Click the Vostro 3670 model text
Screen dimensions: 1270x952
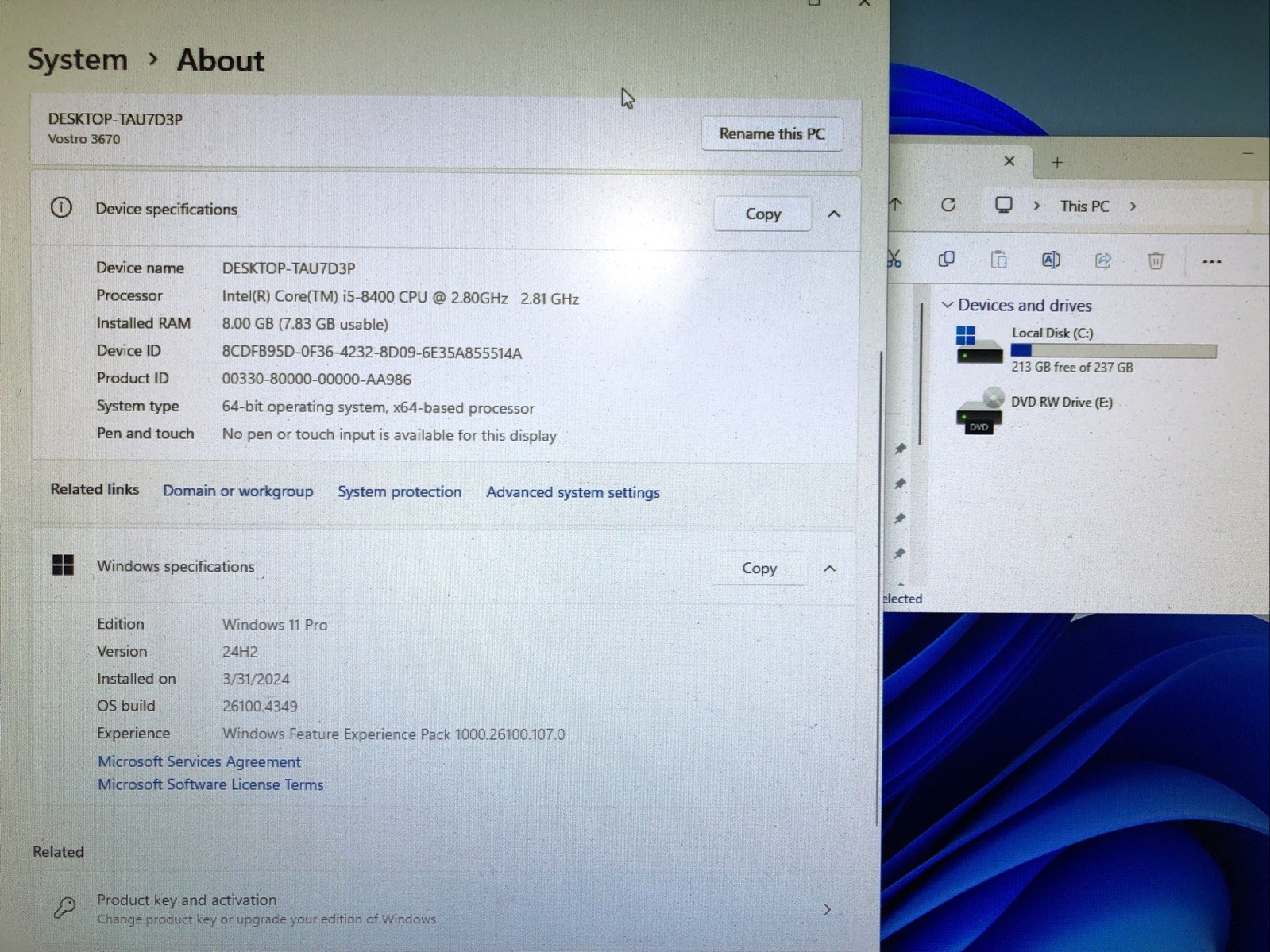pyautogui.click(x=84, y=139)
